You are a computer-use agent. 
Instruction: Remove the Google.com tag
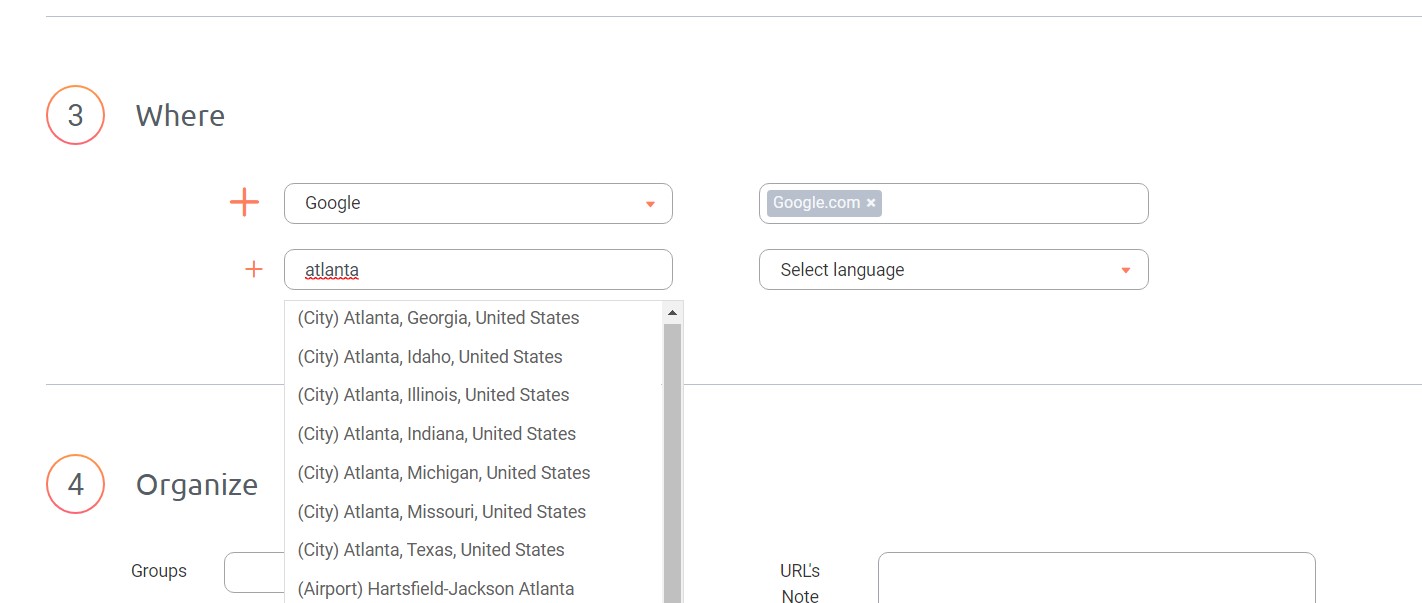coord(871,203)
